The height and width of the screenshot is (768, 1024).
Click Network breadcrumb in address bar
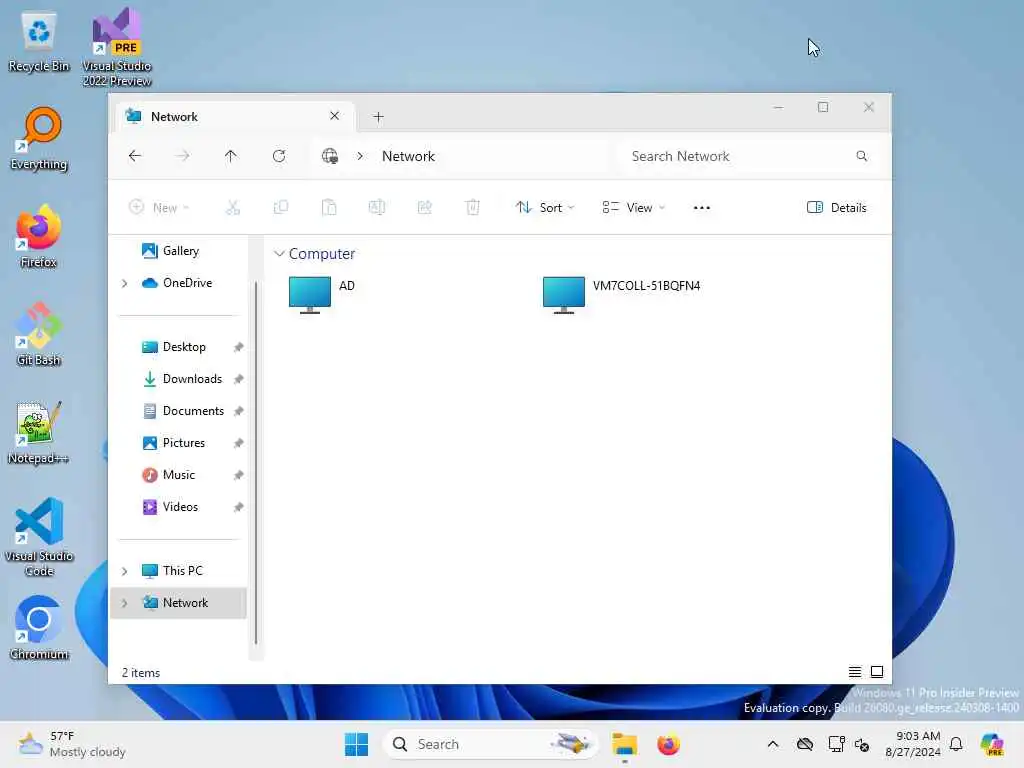click(x=408, y=156)
